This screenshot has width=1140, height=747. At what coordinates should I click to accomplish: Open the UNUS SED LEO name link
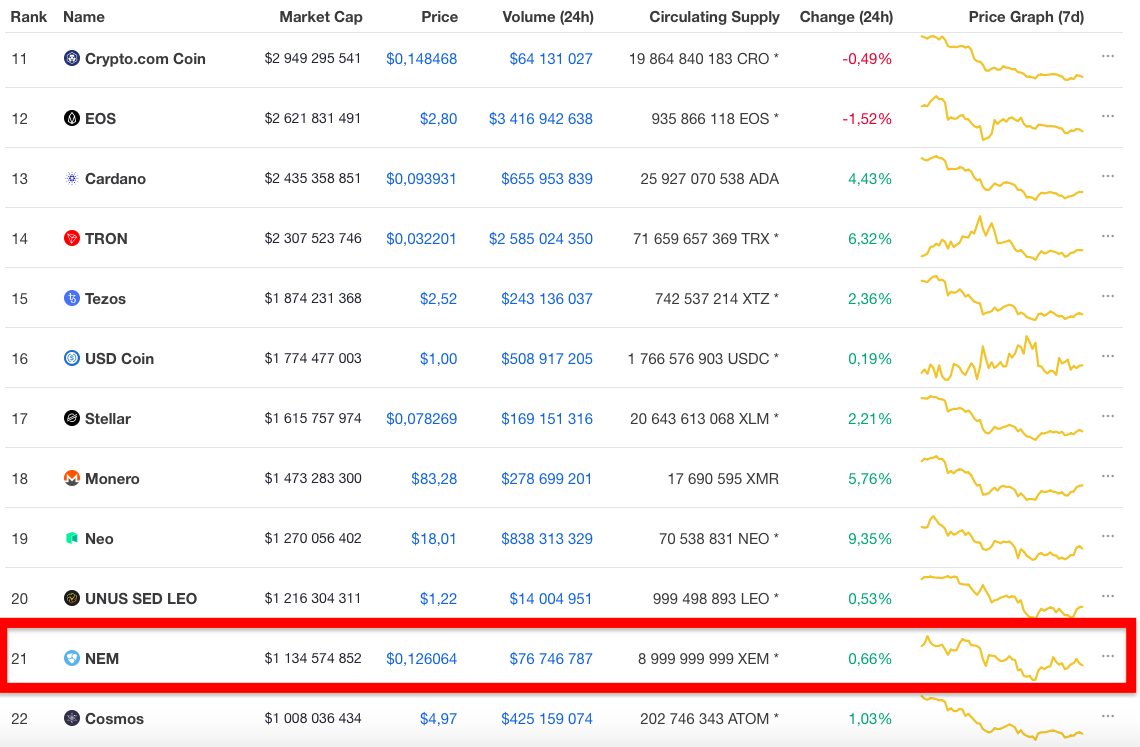click(141, 599)
